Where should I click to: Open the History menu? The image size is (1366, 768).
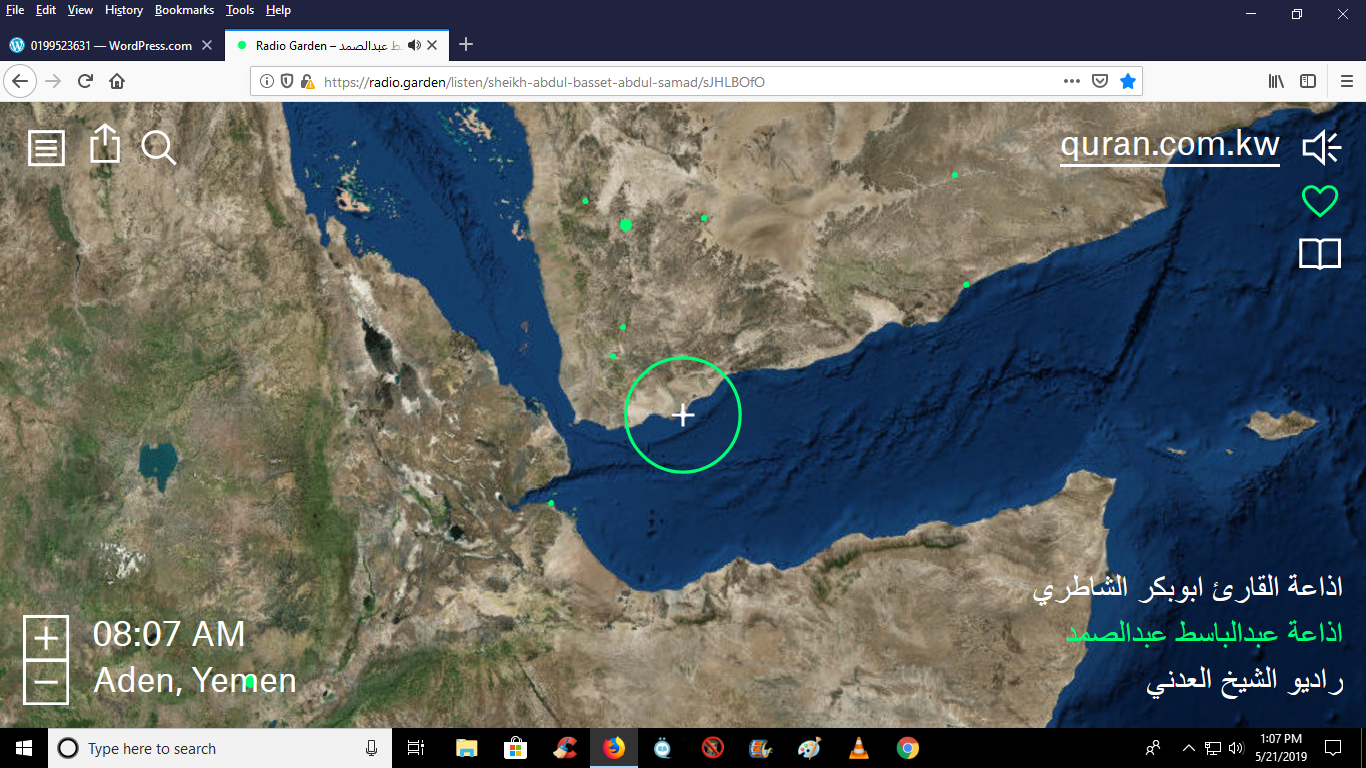pos(124,10)
